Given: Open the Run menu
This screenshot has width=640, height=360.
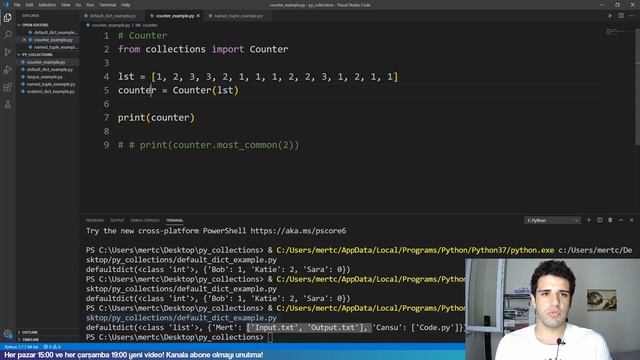Looking at the screenshot, I should [90, 5].
